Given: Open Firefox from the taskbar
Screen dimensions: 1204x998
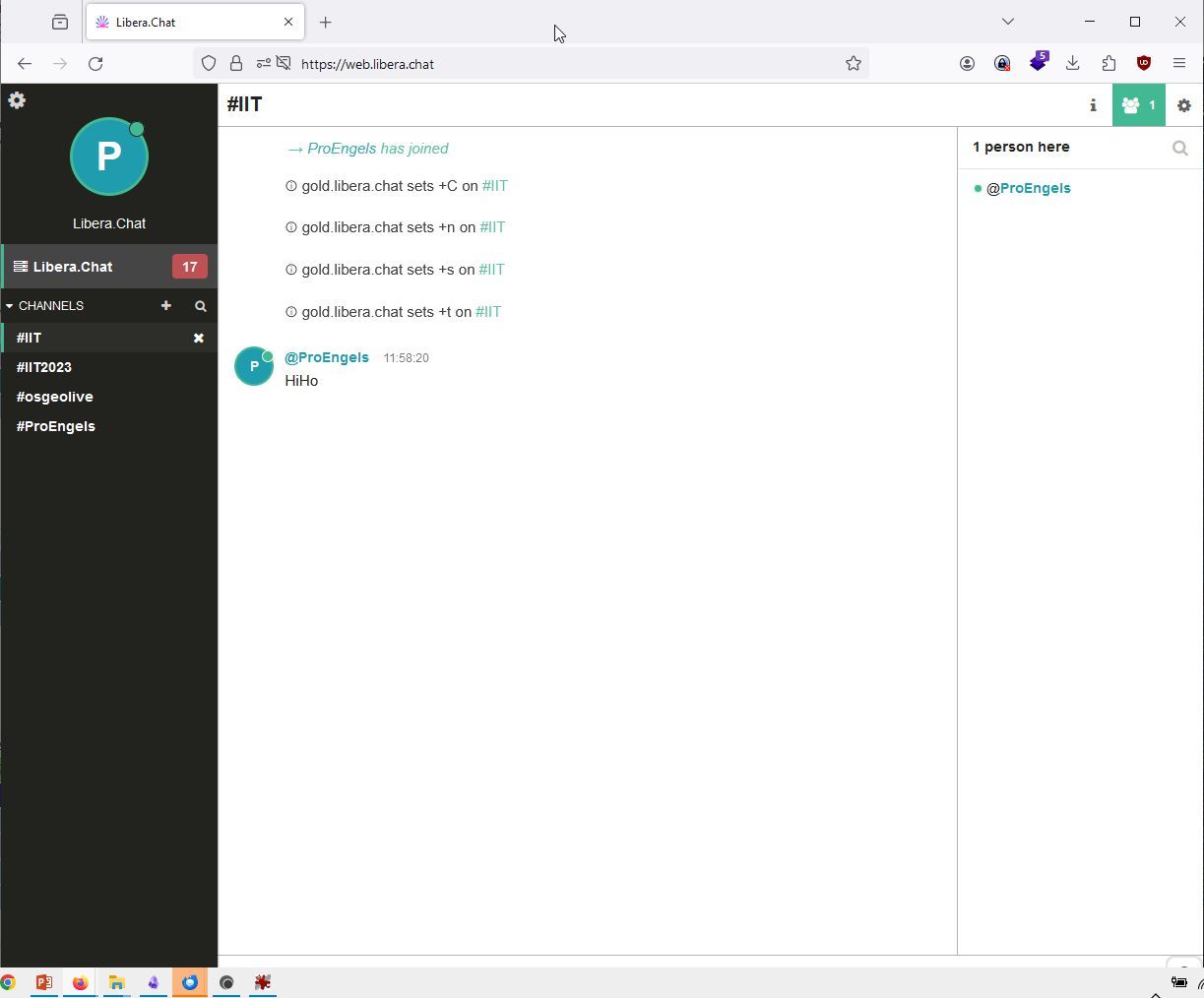Looking at the screenshot, I should click(x=80, y=982).
